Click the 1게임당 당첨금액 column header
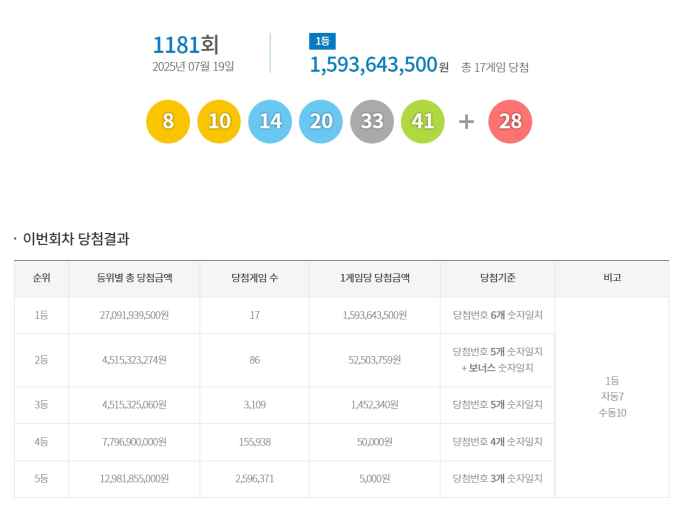This screenshot has height=506, width=680. [375, 277]
